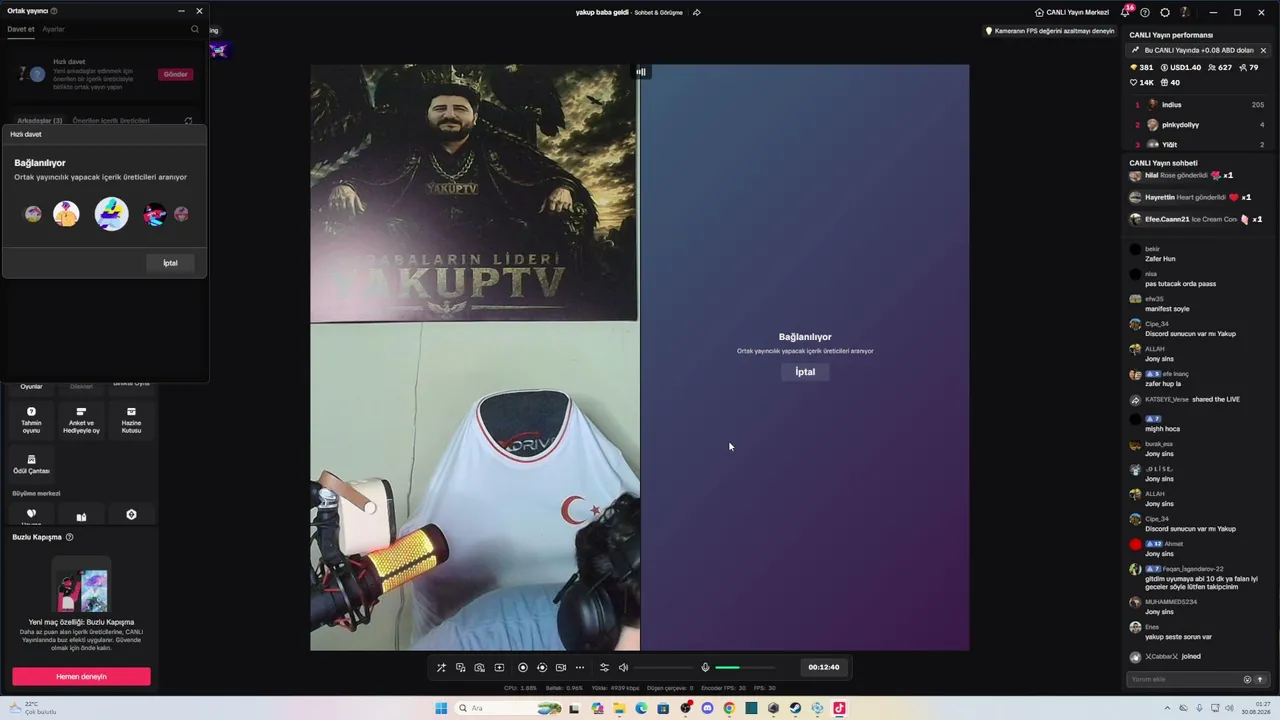Viewport: 1280px width, 720px height.
Task: Click the audio level icon above the preview
Action: [x=641, y=71]
